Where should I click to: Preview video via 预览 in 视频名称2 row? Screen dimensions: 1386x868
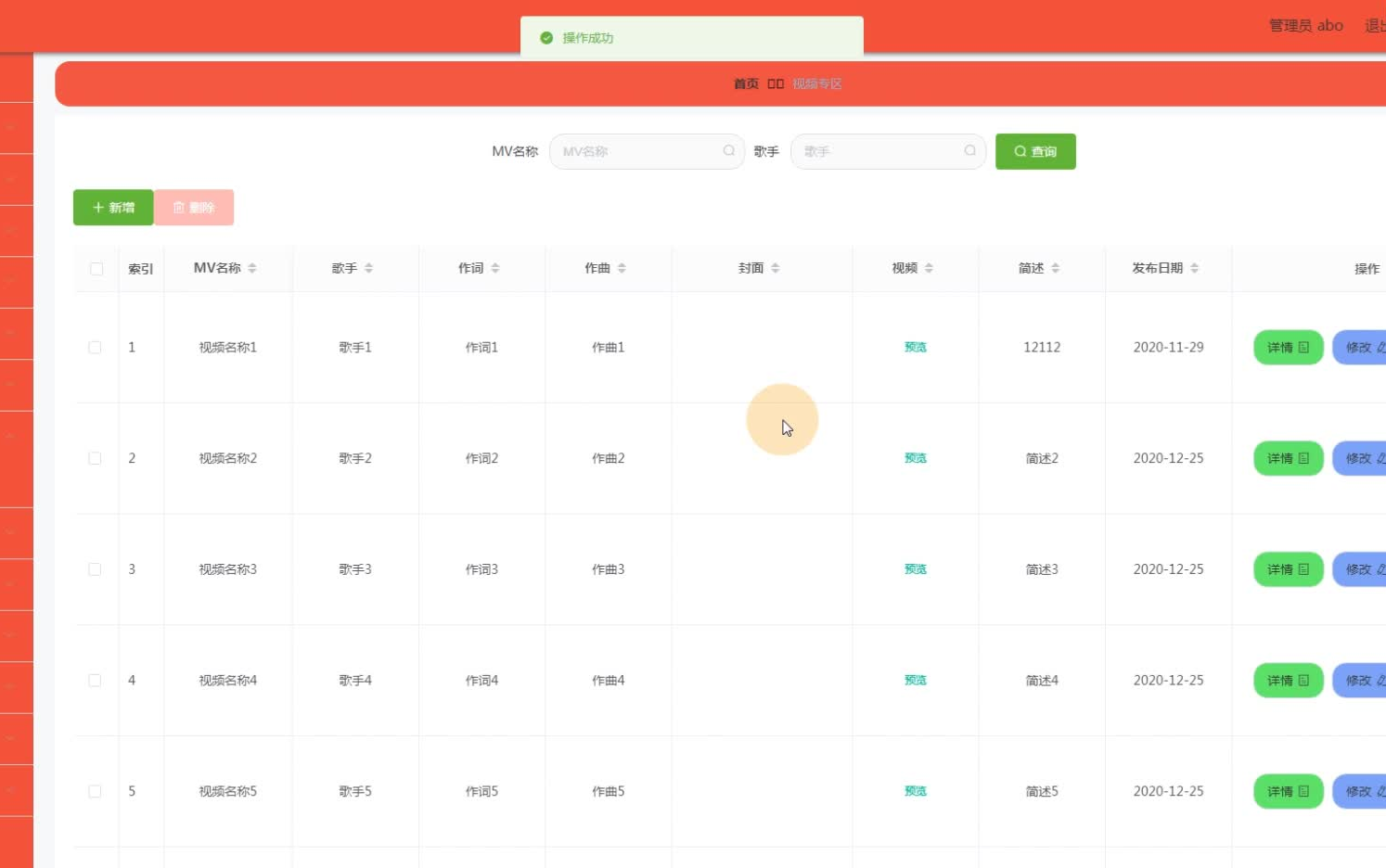(x=916, y=458)
